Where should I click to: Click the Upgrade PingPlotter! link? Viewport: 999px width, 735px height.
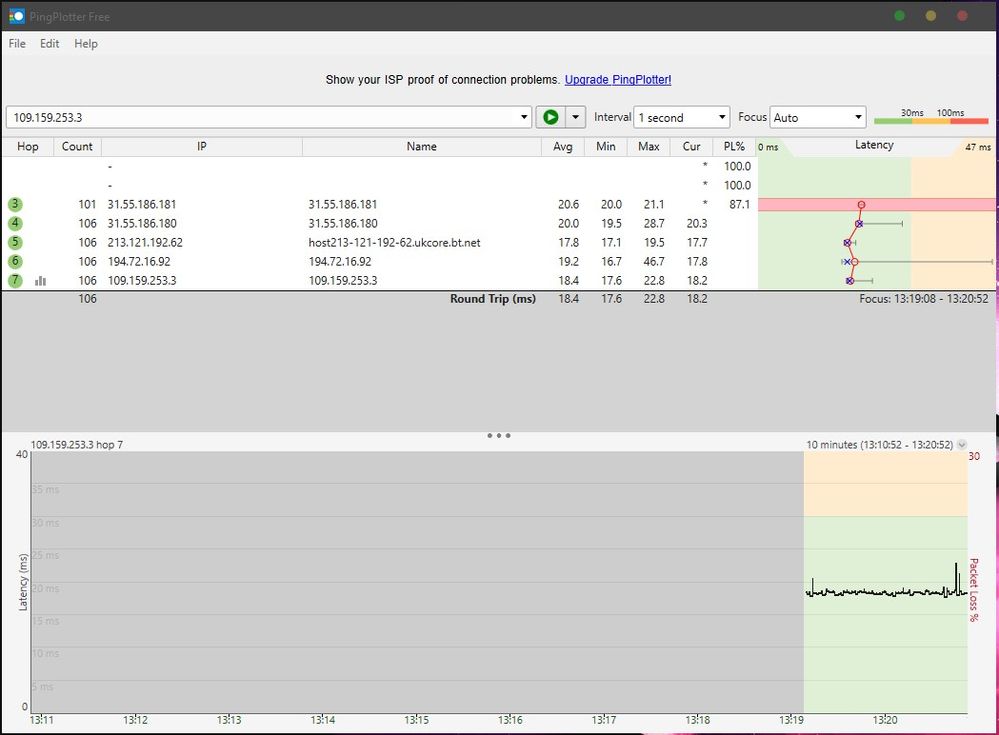pos(617,80)
